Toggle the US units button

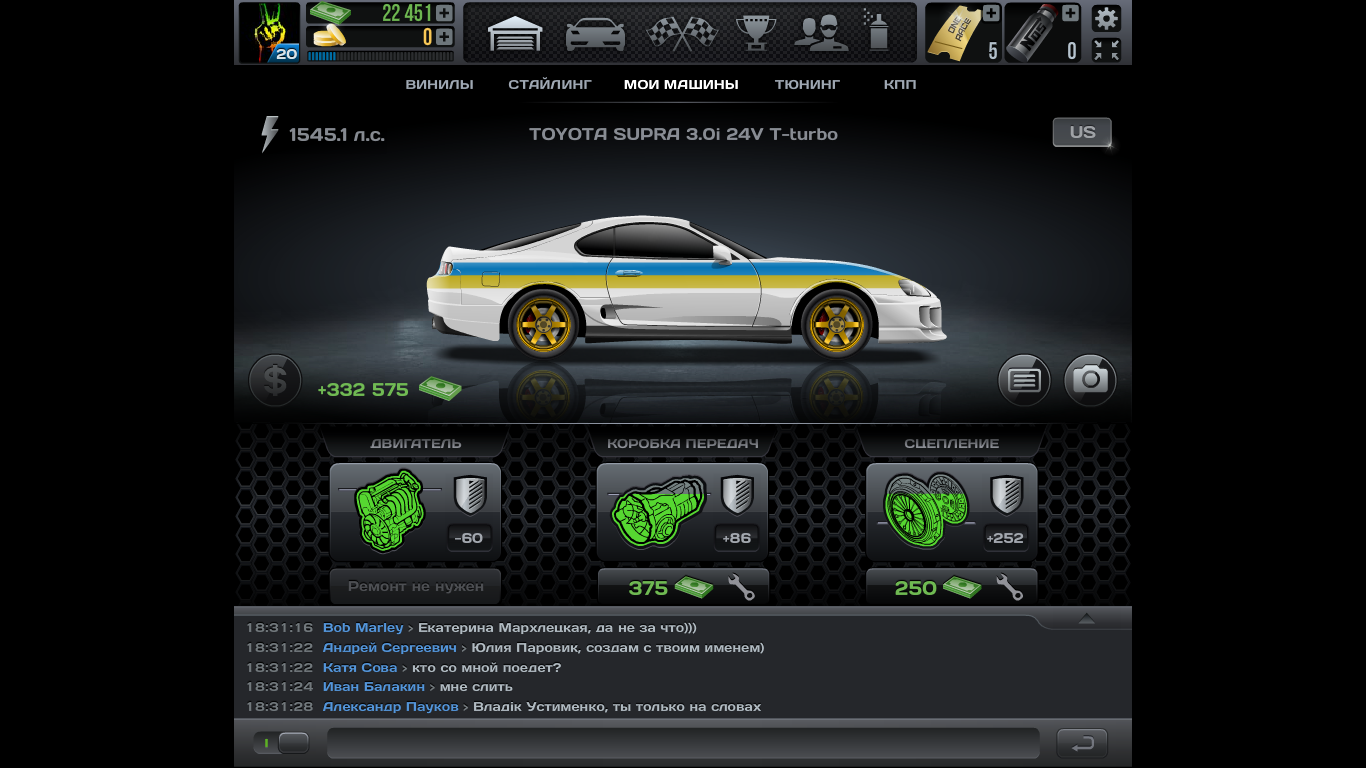tap(1082, 132)
